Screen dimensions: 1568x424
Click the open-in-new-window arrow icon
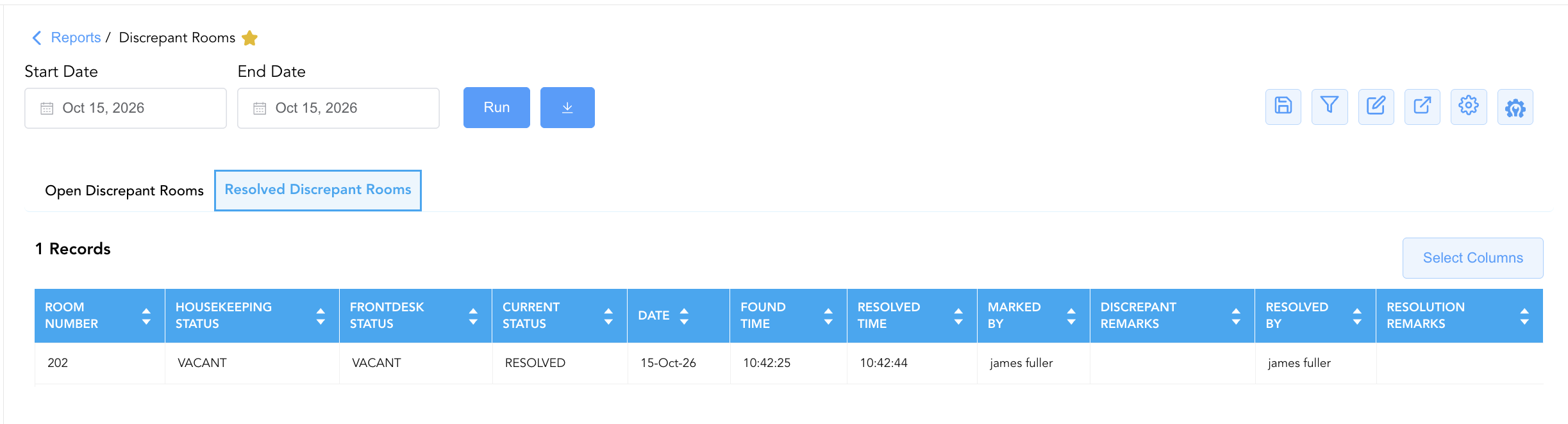(x=1422, y=106)
